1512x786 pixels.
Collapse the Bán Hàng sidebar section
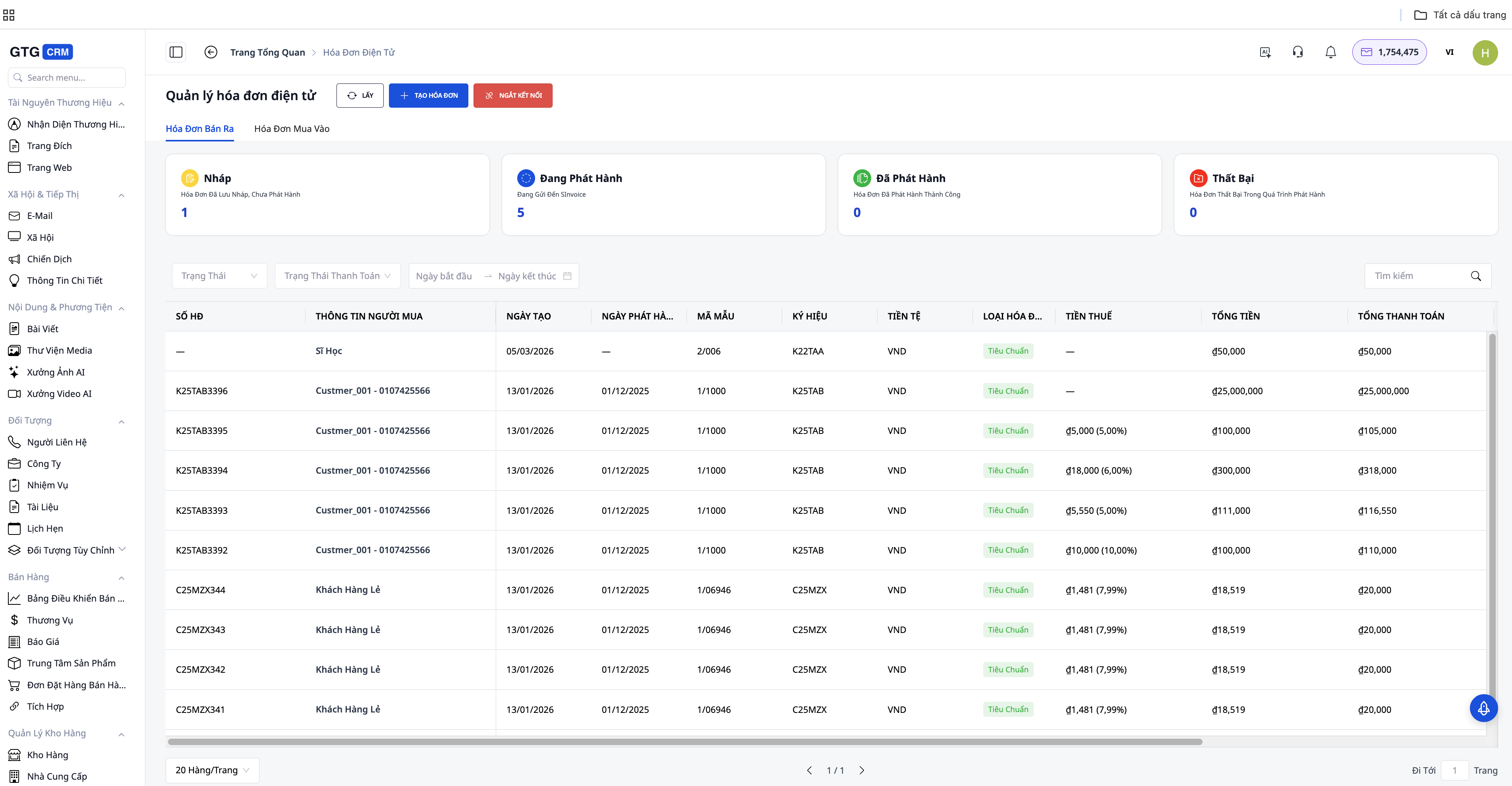click(122, 578)
